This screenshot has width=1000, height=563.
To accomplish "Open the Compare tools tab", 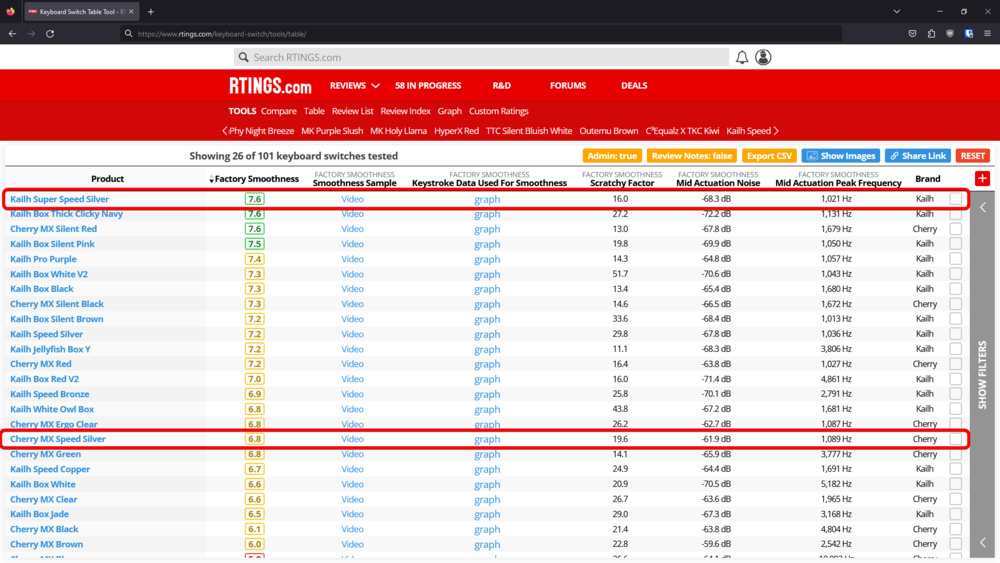I will [278, 111].
